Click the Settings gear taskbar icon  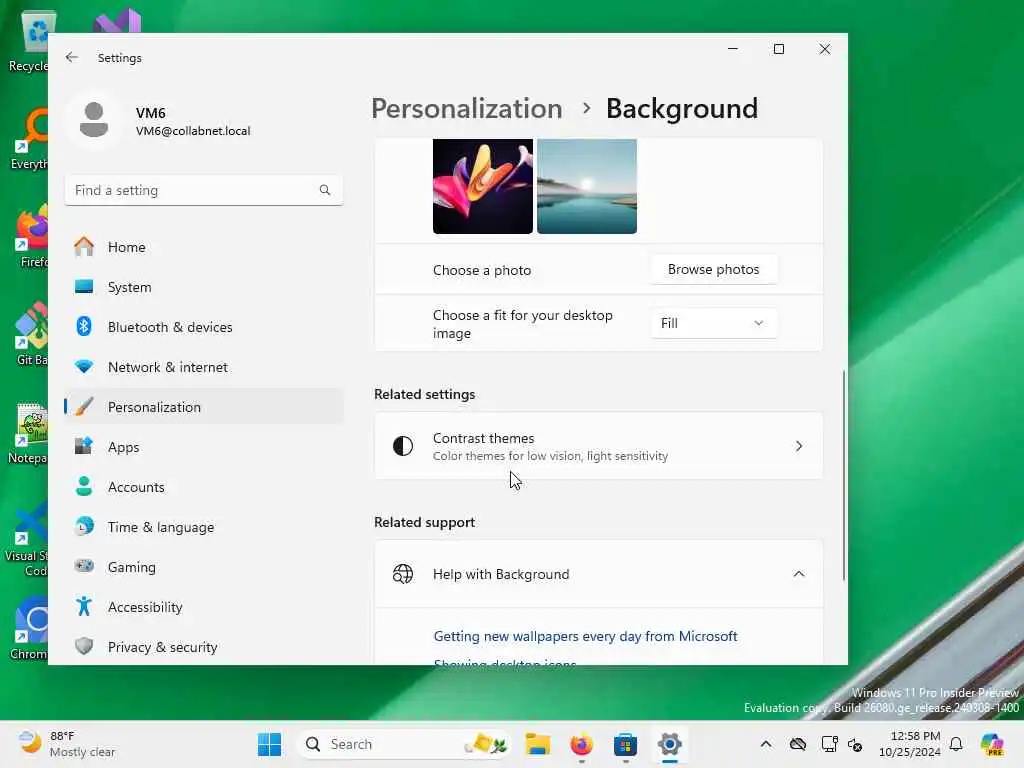[669, 744]
